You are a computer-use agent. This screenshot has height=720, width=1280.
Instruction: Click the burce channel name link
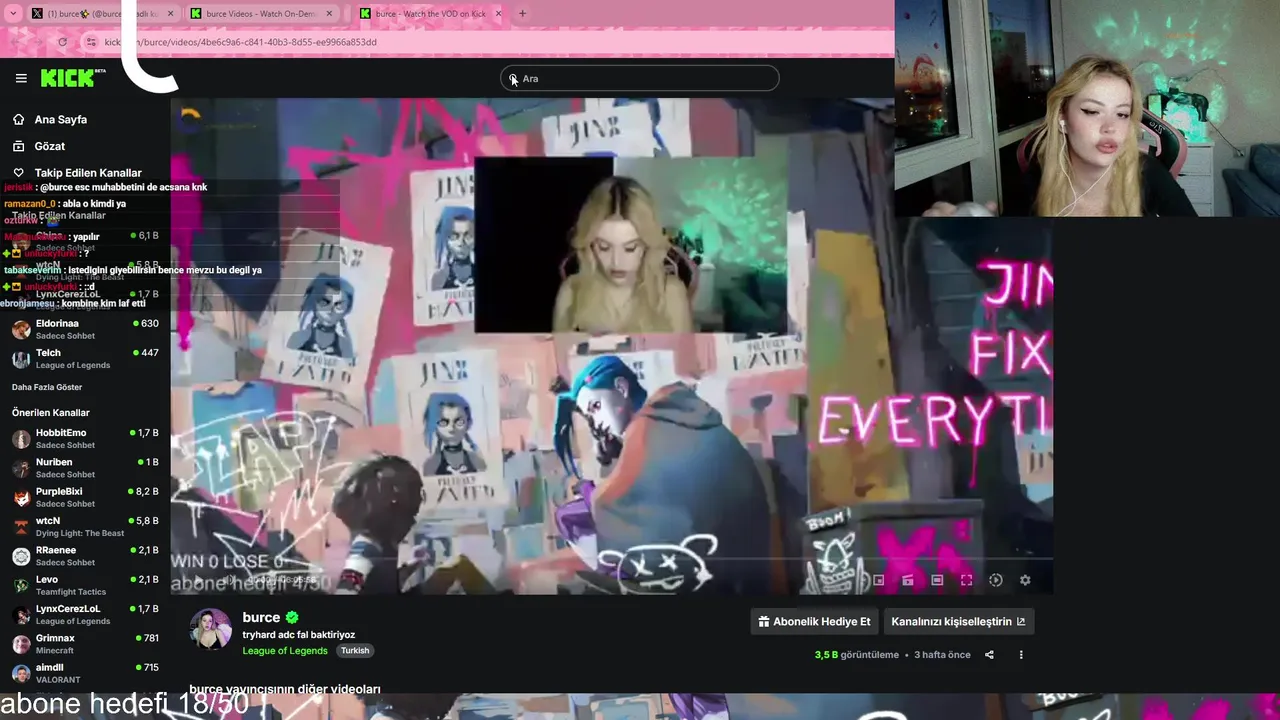tap(261, 618)
